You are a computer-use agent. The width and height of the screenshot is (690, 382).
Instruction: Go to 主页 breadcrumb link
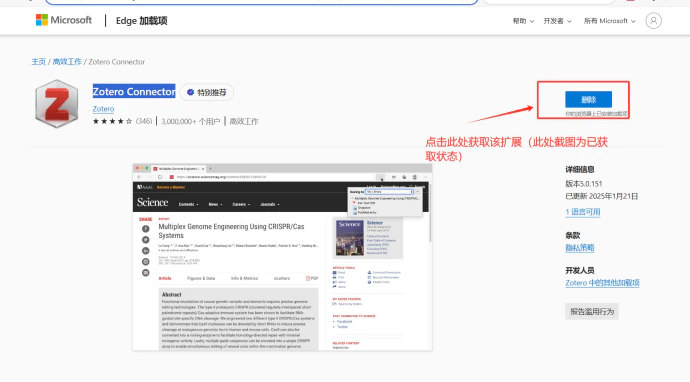(x=38, y=62)
